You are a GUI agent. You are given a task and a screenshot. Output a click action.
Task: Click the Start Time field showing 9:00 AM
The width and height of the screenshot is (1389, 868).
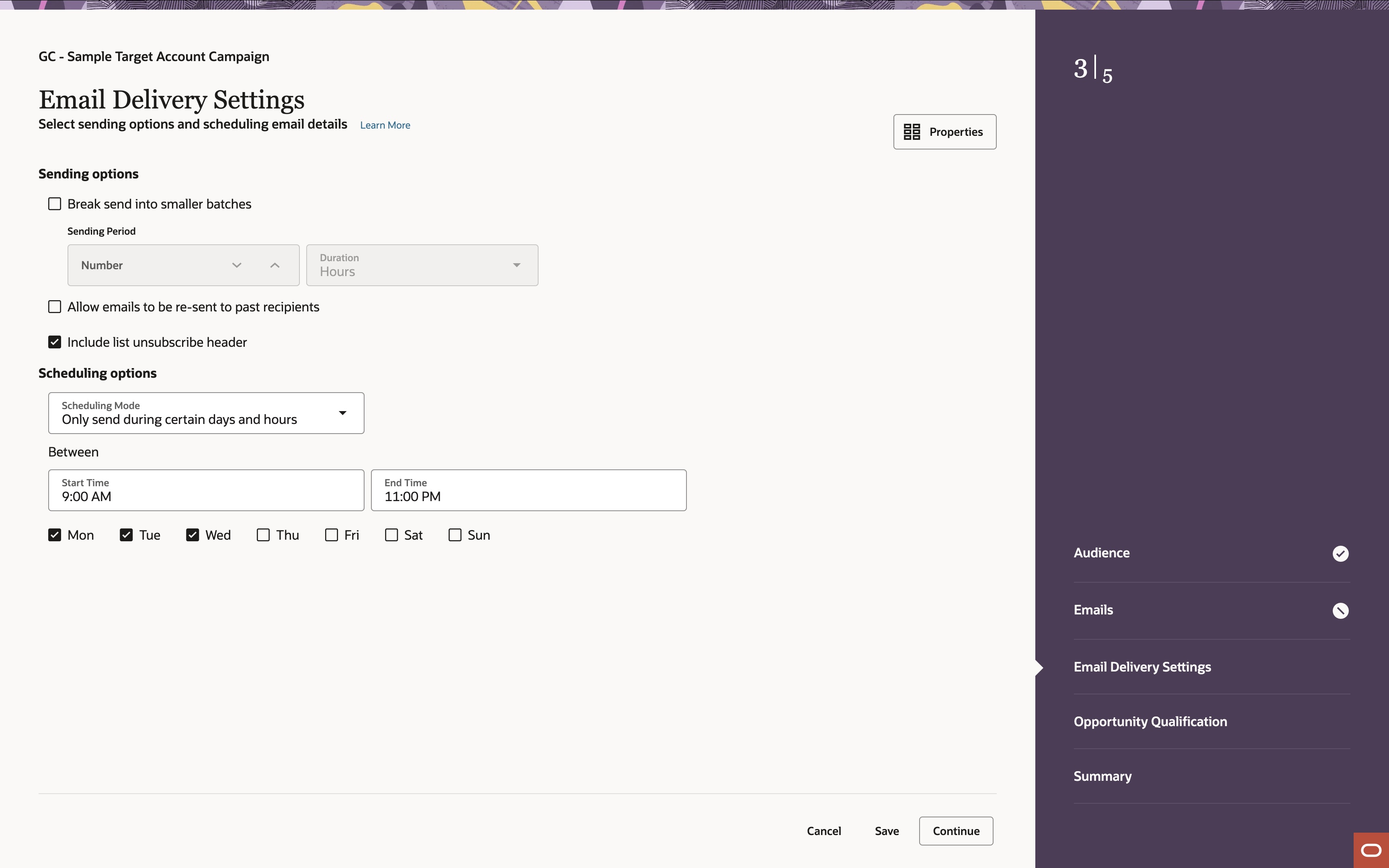pos(205,490)
